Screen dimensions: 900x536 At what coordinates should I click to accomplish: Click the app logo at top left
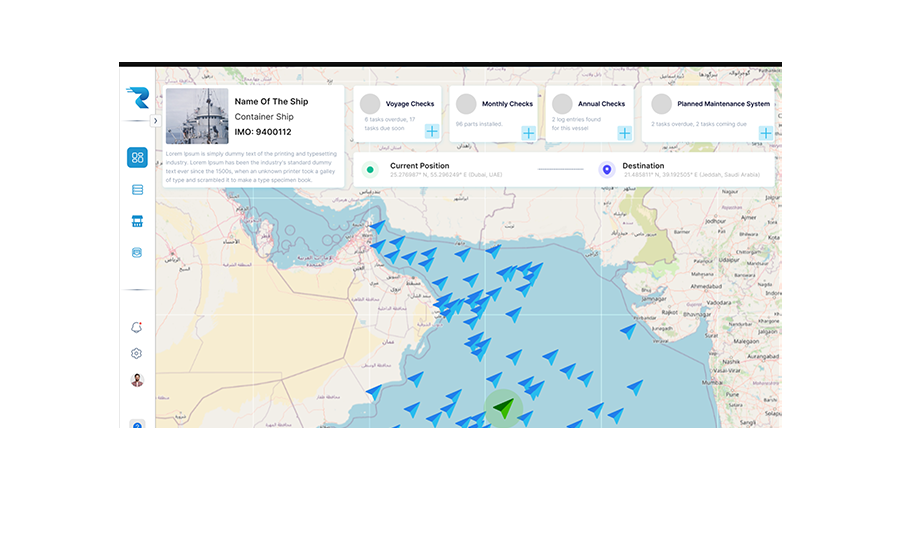coord(137,98)
